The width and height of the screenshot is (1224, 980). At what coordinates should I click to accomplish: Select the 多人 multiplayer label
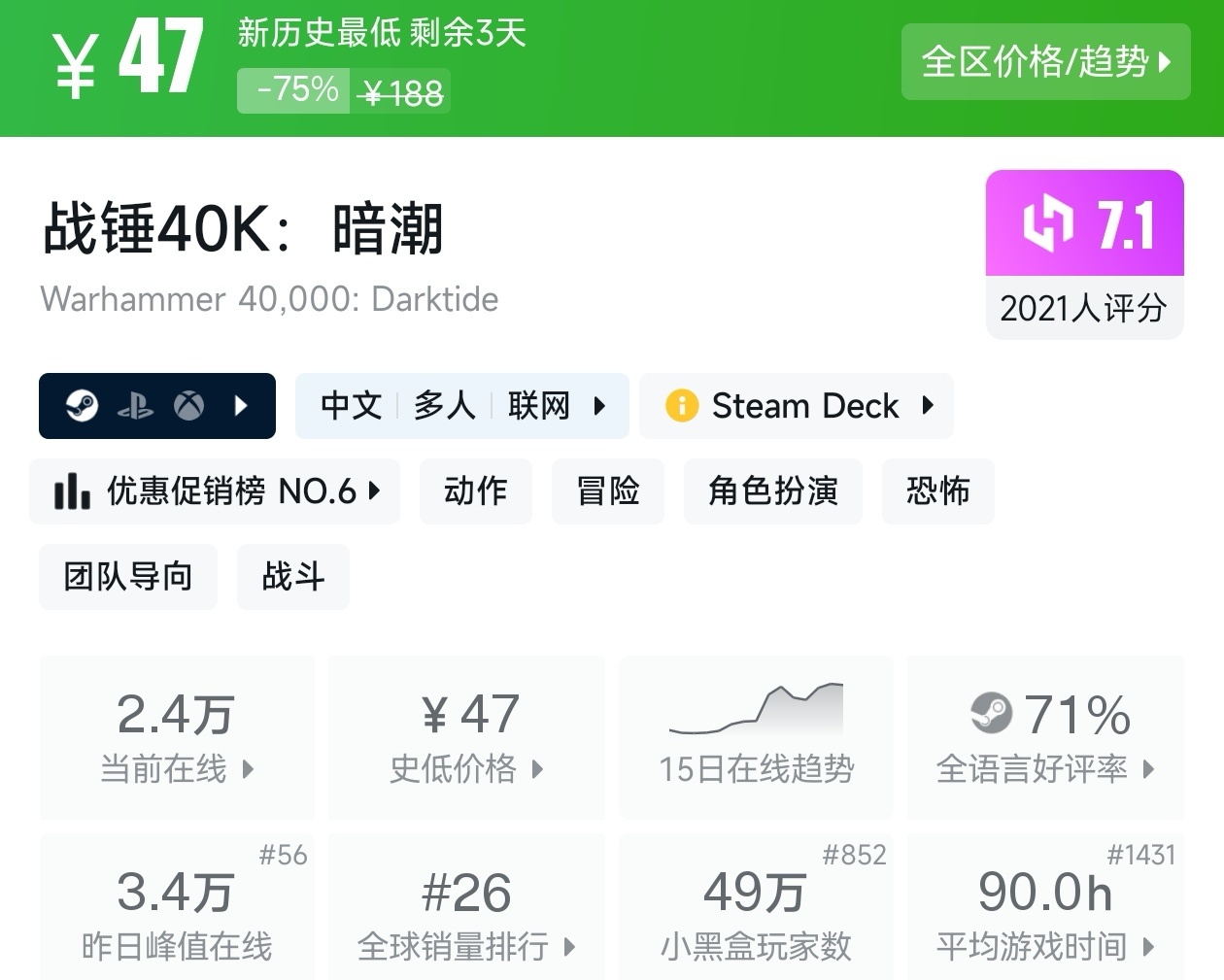click(x=445, y=406)
